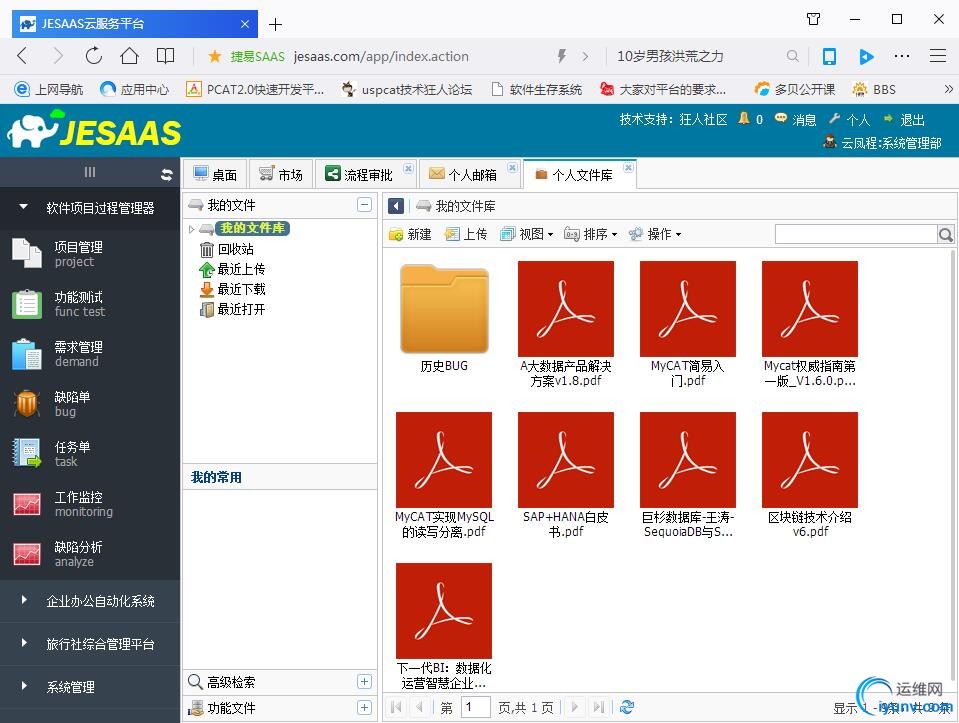
Task: Expand 我的文件库 tree node arrow
Action: pos(191,229)
